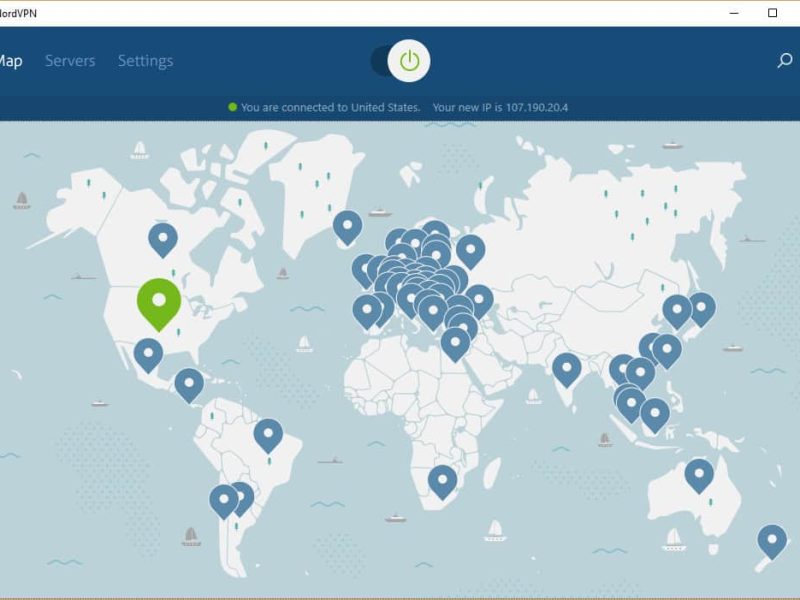Click the connected to United States status text
The image size is (800, 600).
330,108
